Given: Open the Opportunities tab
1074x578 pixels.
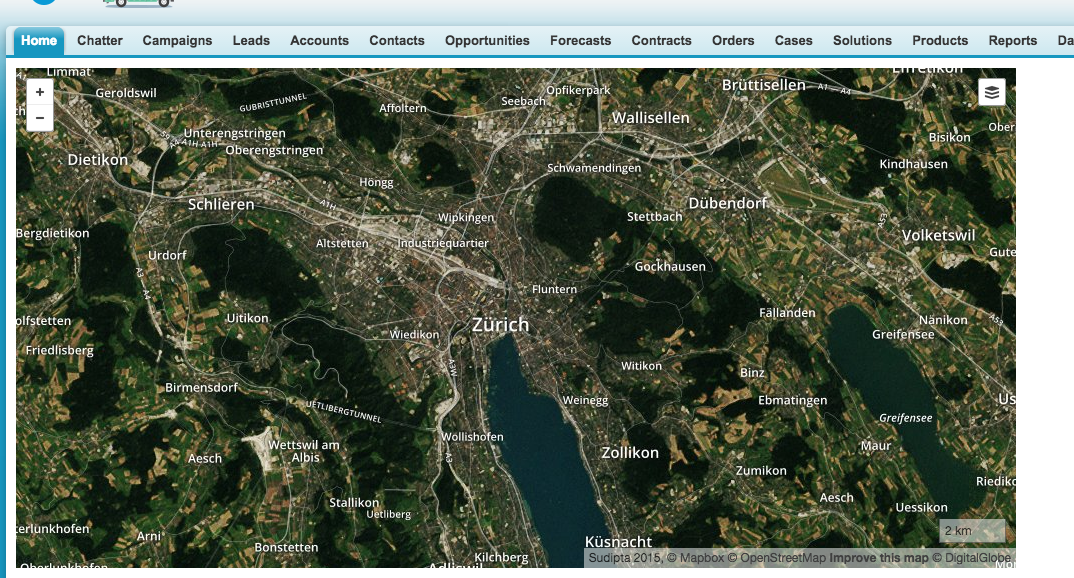Looking at the screenshot, I should 487,41.
